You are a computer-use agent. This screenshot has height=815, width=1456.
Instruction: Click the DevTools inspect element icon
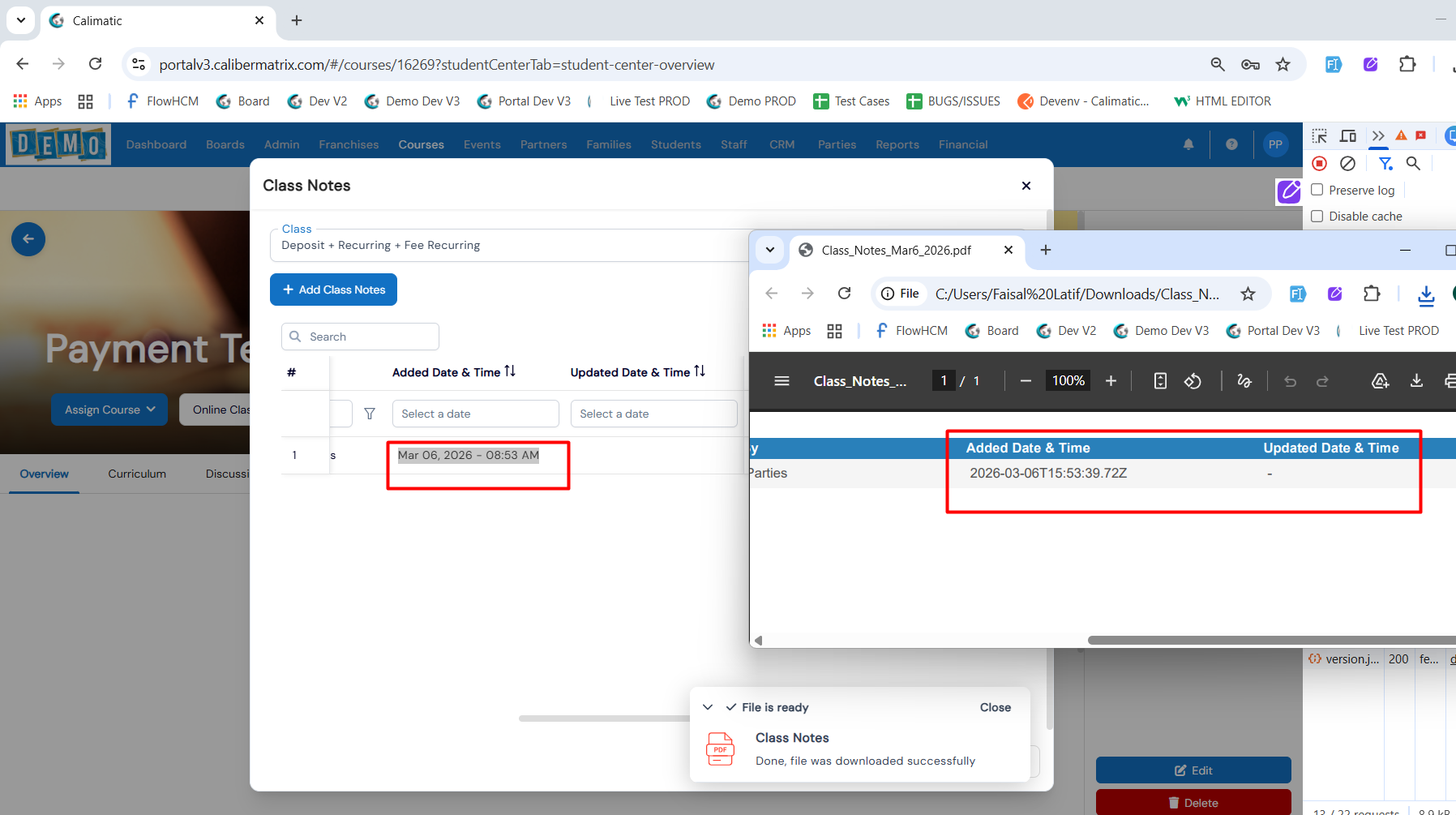(1320, 136)
